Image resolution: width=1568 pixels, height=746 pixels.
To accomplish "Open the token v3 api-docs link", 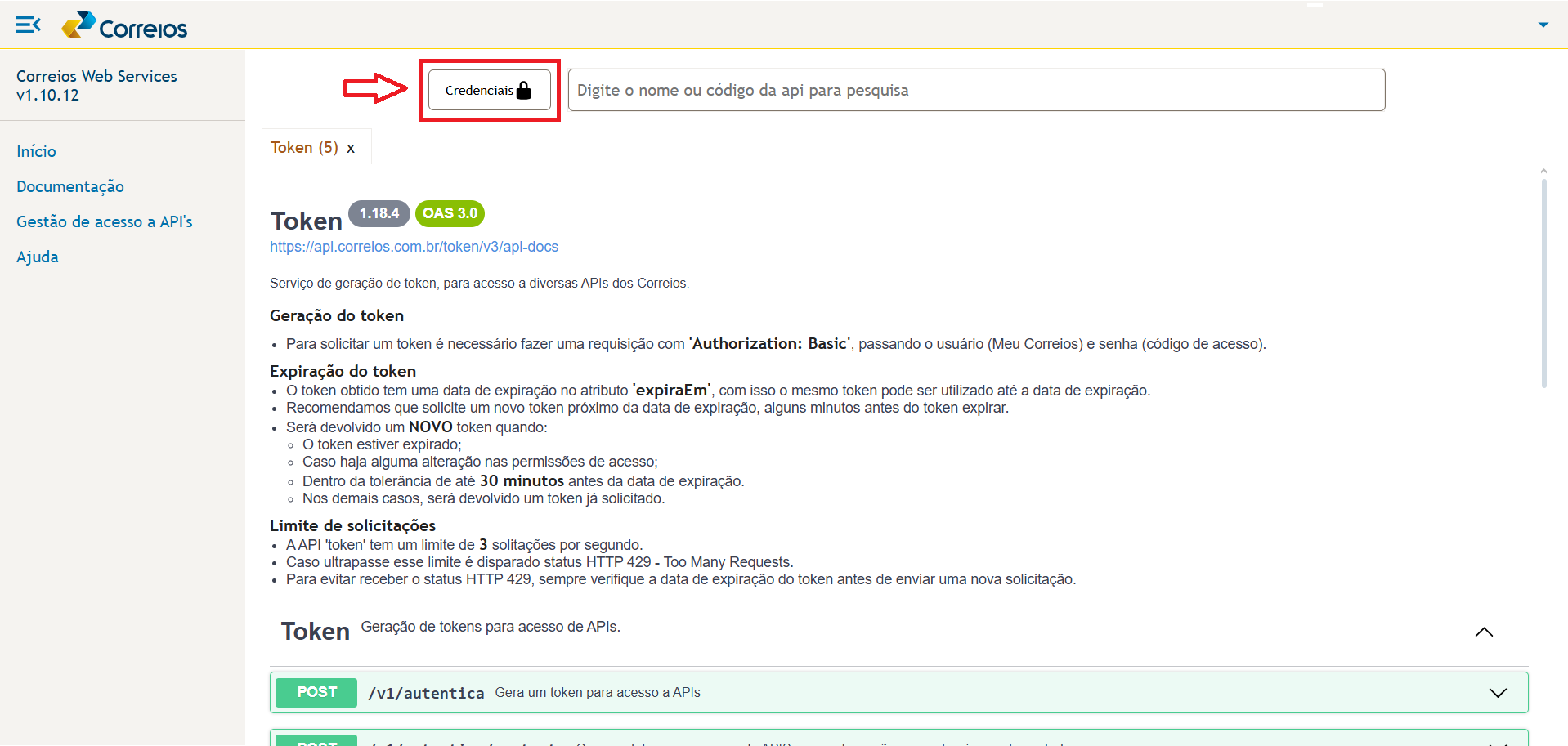I will (414, 247).
